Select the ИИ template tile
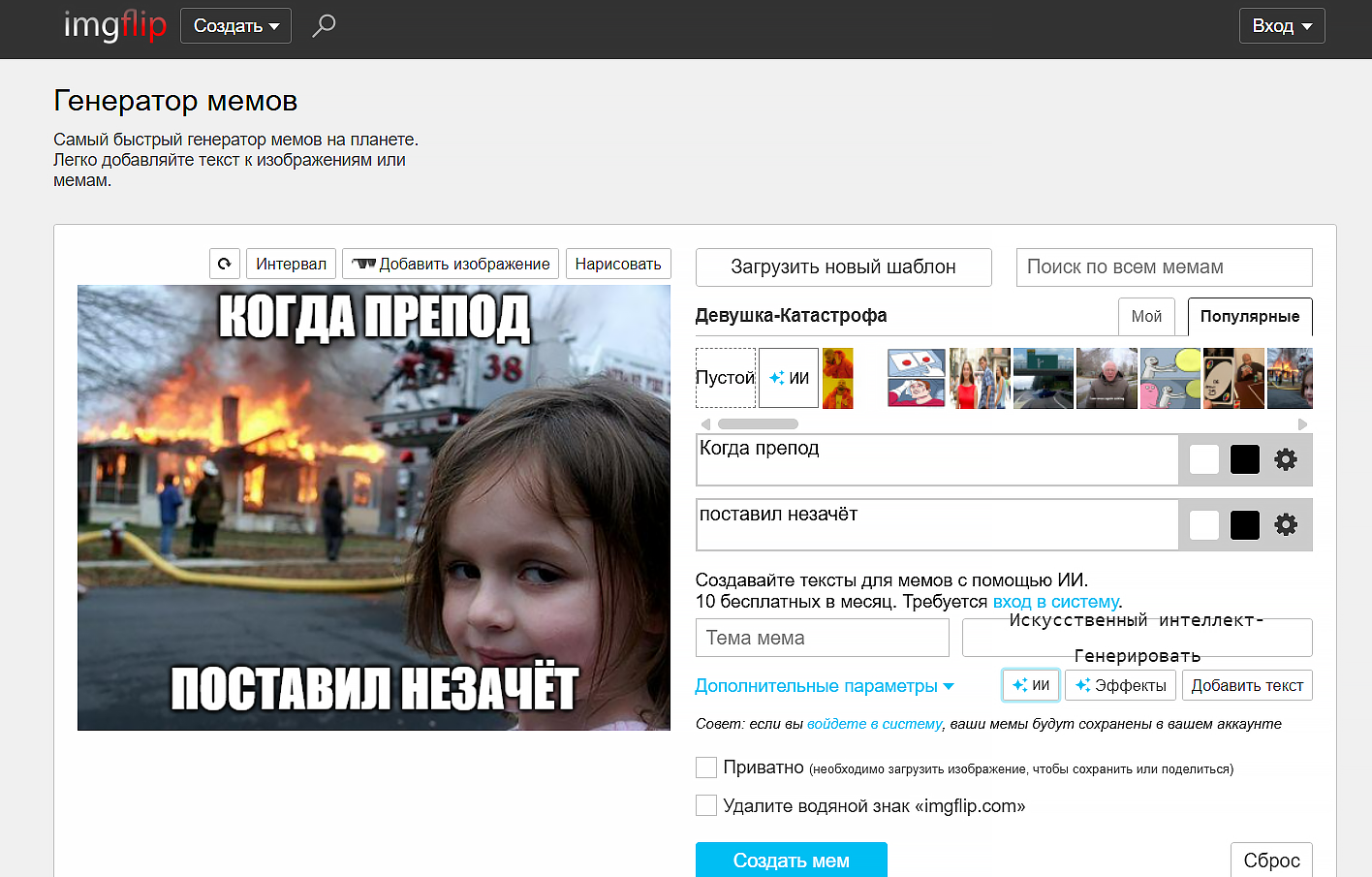This screenshot has width=1372, height=877. (789, 378)
